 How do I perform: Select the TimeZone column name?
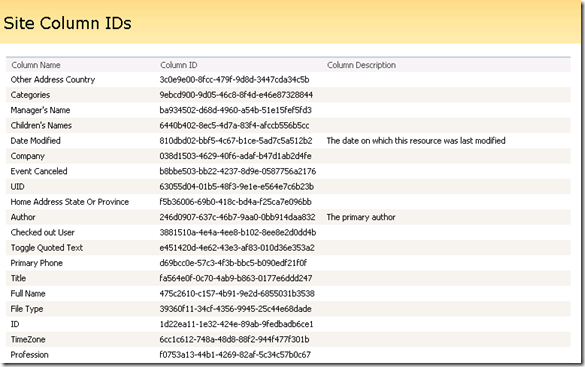tap(28, 339)
